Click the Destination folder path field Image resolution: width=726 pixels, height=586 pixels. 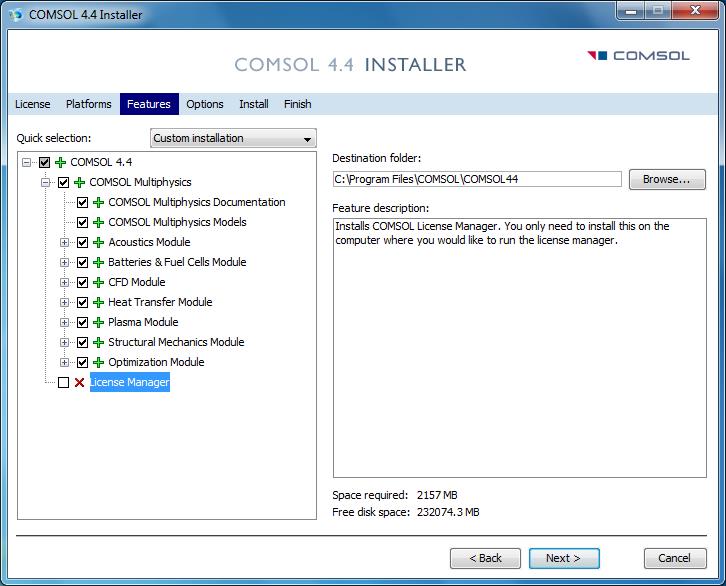tap(476, 180)
